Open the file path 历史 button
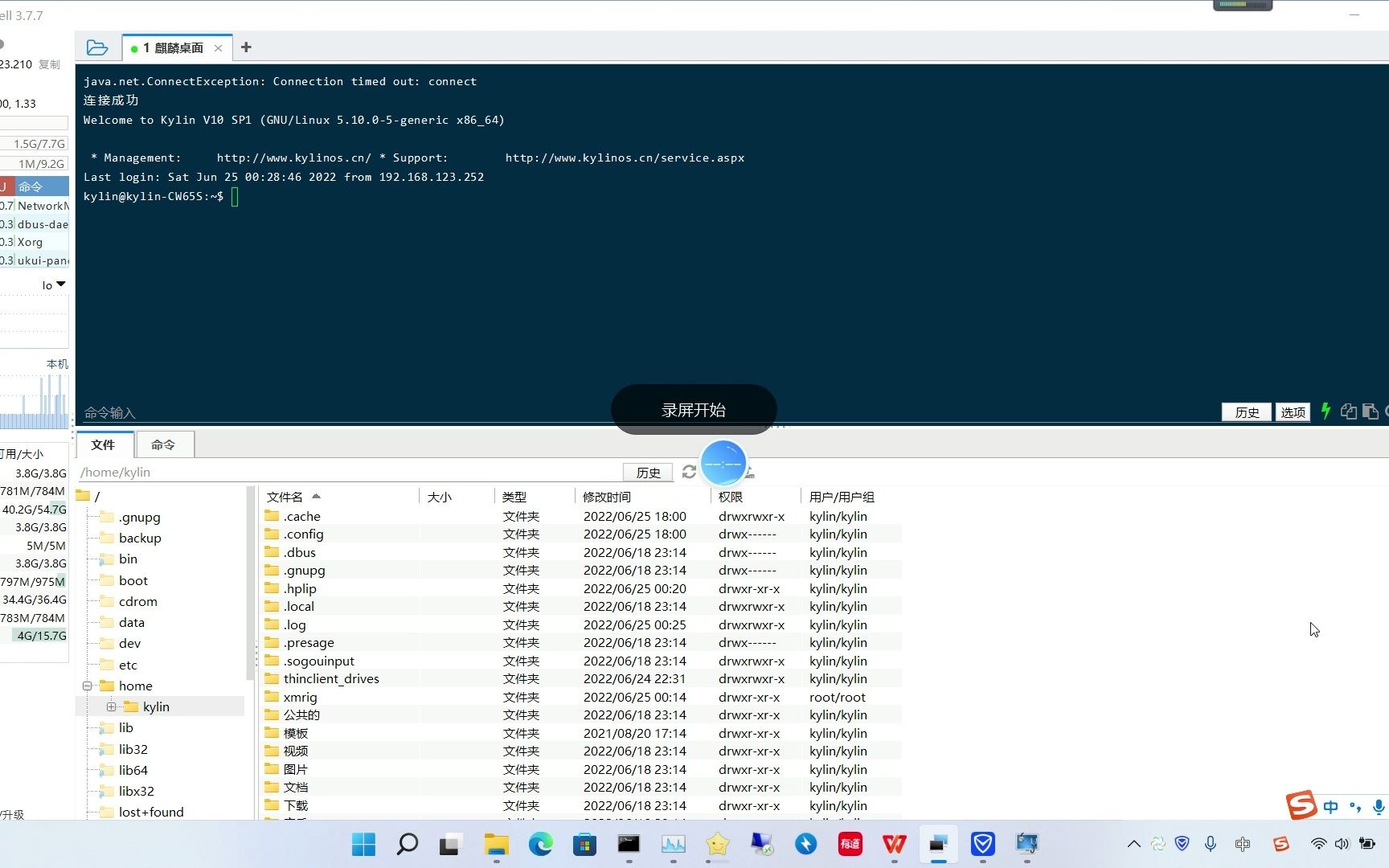Screen dimensions: 1389x868 tap(648, 473)
